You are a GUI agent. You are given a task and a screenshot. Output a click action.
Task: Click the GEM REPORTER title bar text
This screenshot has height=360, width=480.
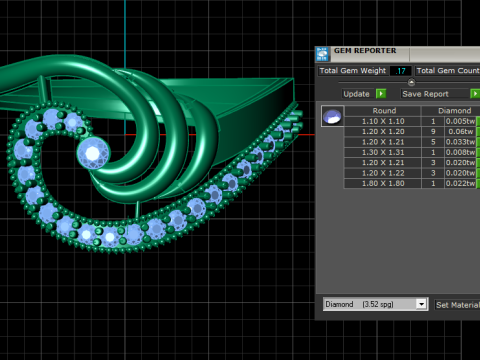365,51
